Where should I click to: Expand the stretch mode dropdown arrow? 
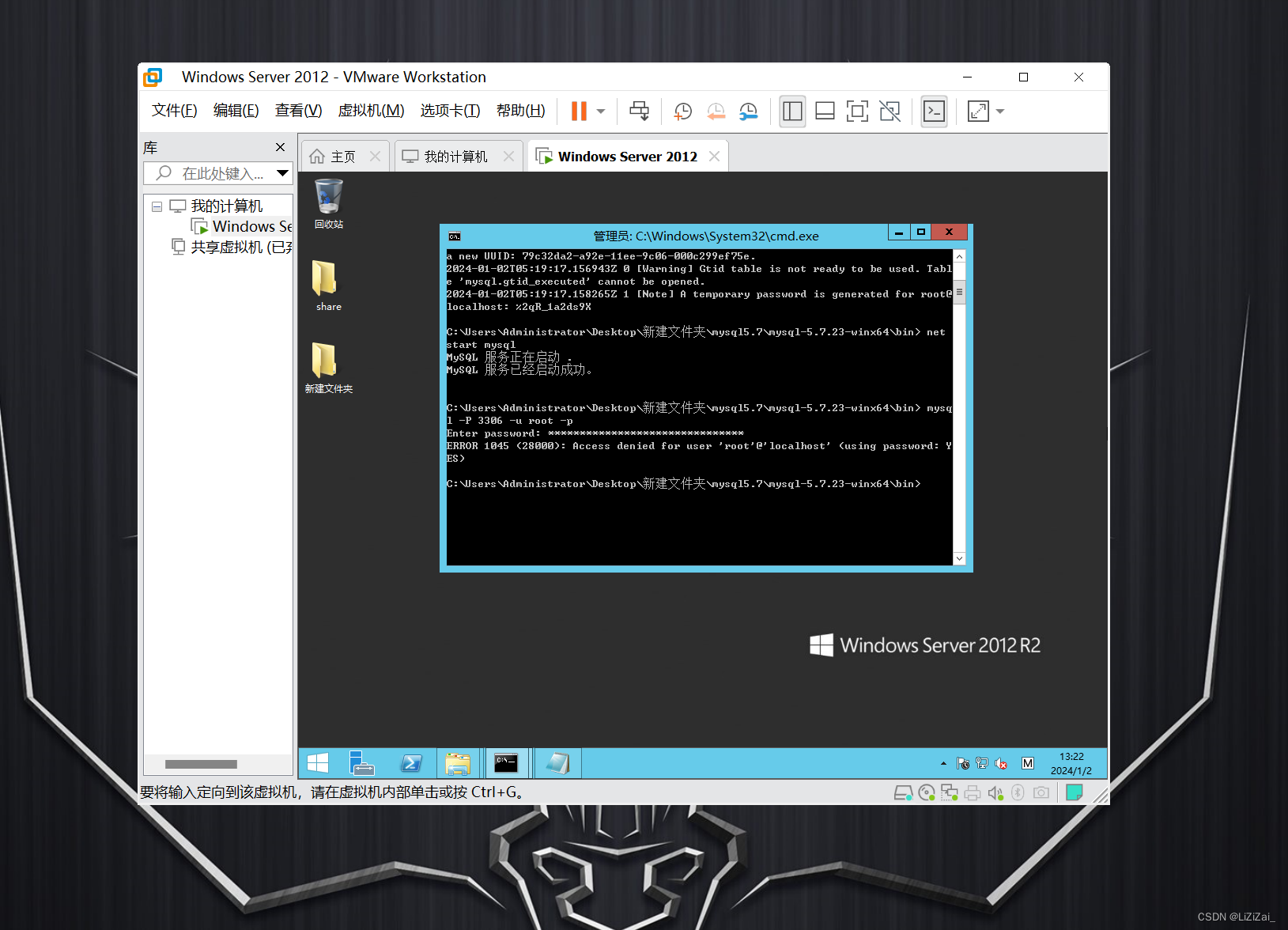point(1000,112)
